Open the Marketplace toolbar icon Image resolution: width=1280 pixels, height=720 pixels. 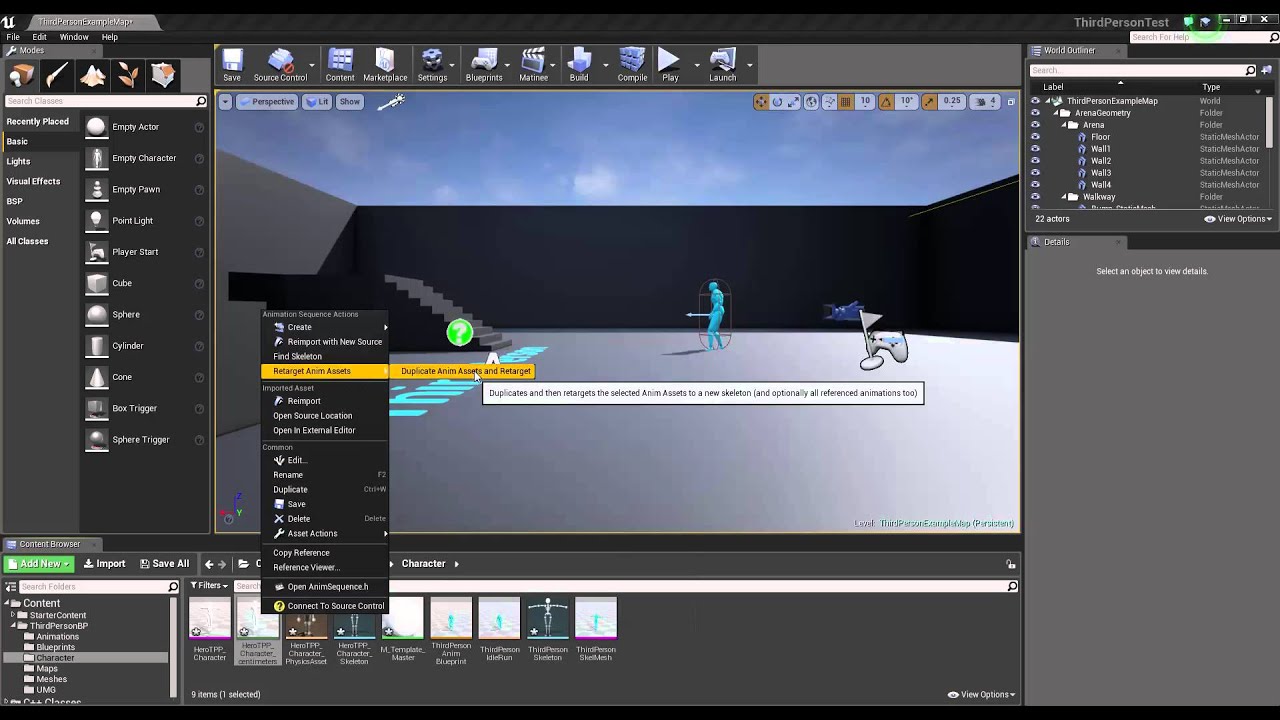pyautogui.click(x=385, y=65)
